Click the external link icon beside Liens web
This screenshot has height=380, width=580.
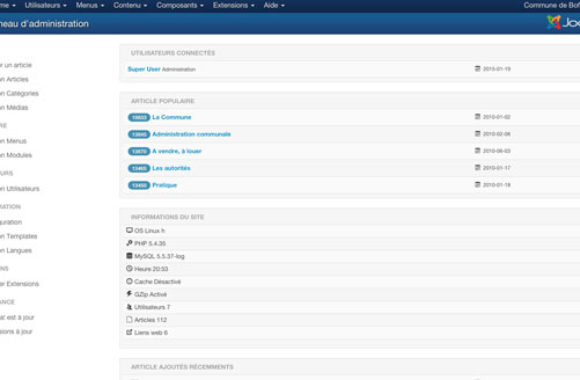coord(129,332)
